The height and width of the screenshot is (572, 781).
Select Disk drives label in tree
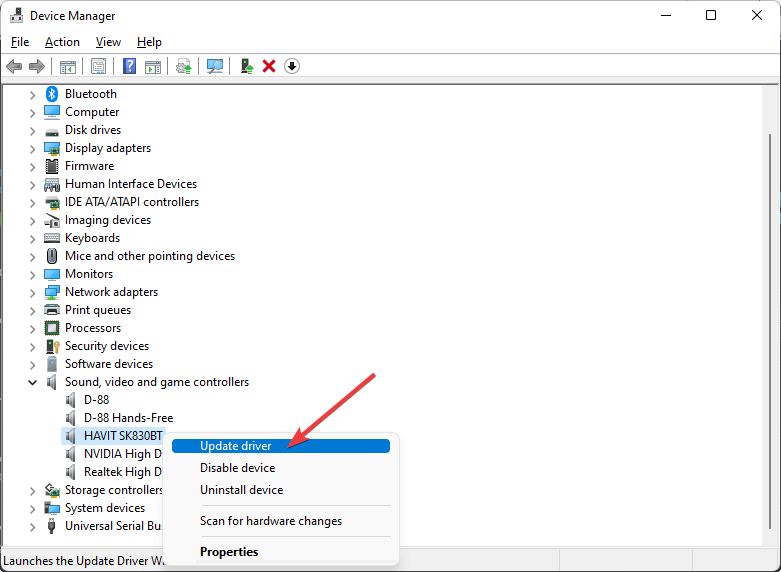tap(93, 130)
